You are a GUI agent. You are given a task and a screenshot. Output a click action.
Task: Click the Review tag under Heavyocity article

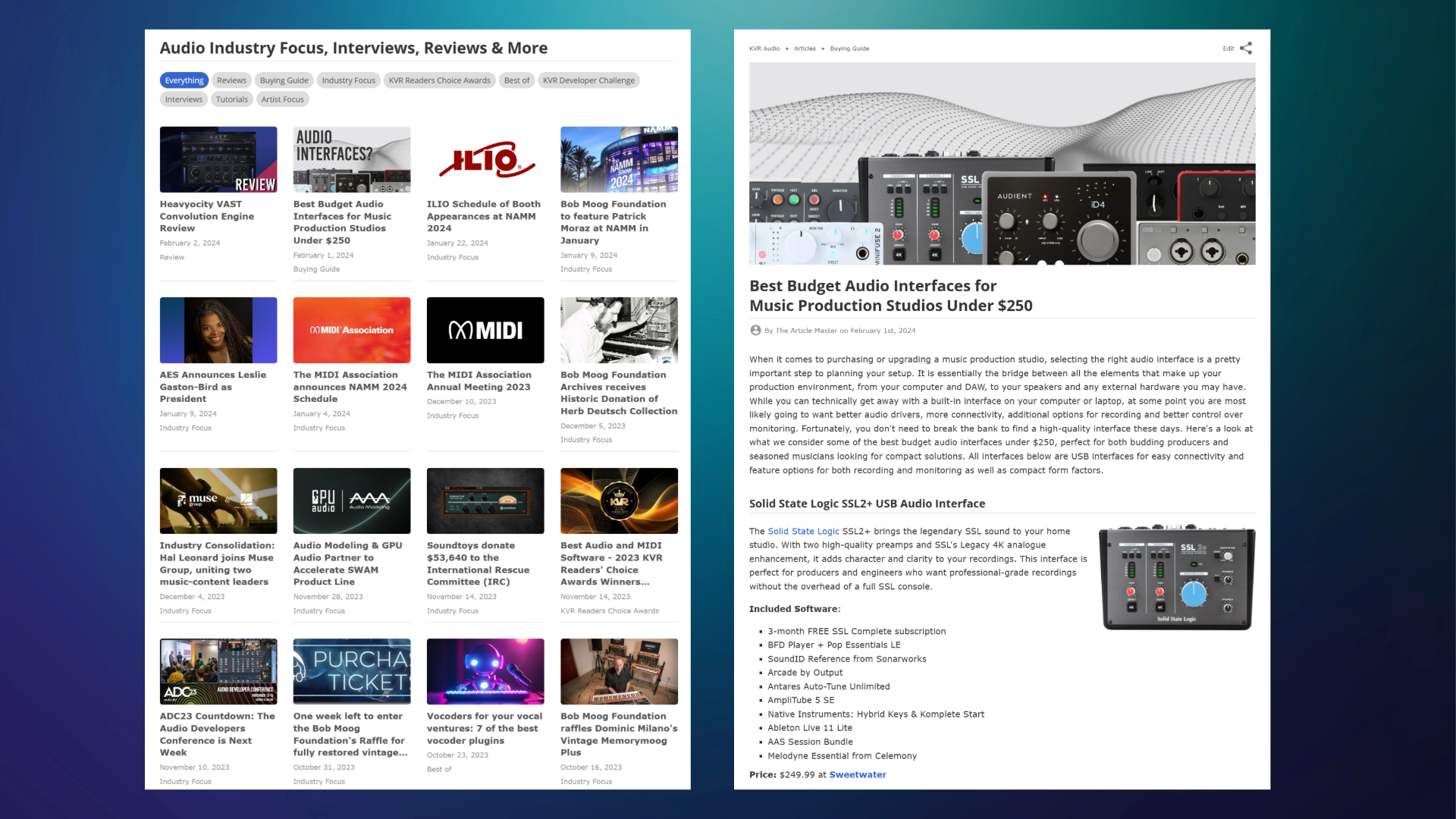(x=172, y=258)
